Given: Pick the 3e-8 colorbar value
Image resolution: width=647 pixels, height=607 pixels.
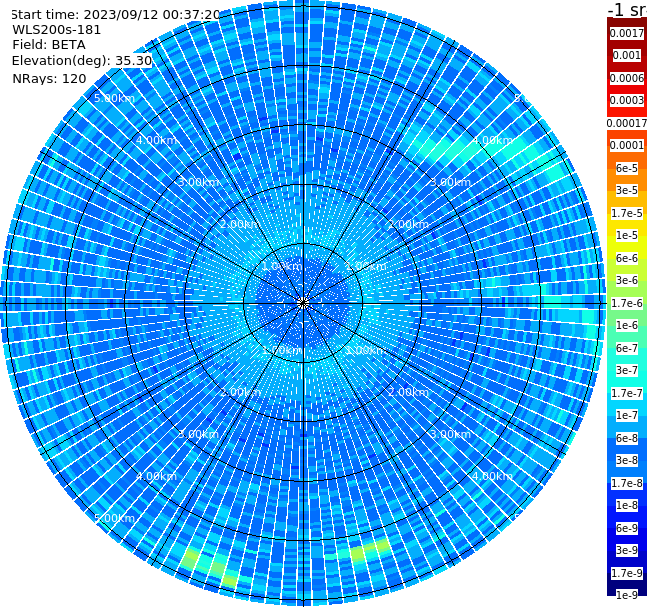Looking at the screenshot, I should 627,460.
